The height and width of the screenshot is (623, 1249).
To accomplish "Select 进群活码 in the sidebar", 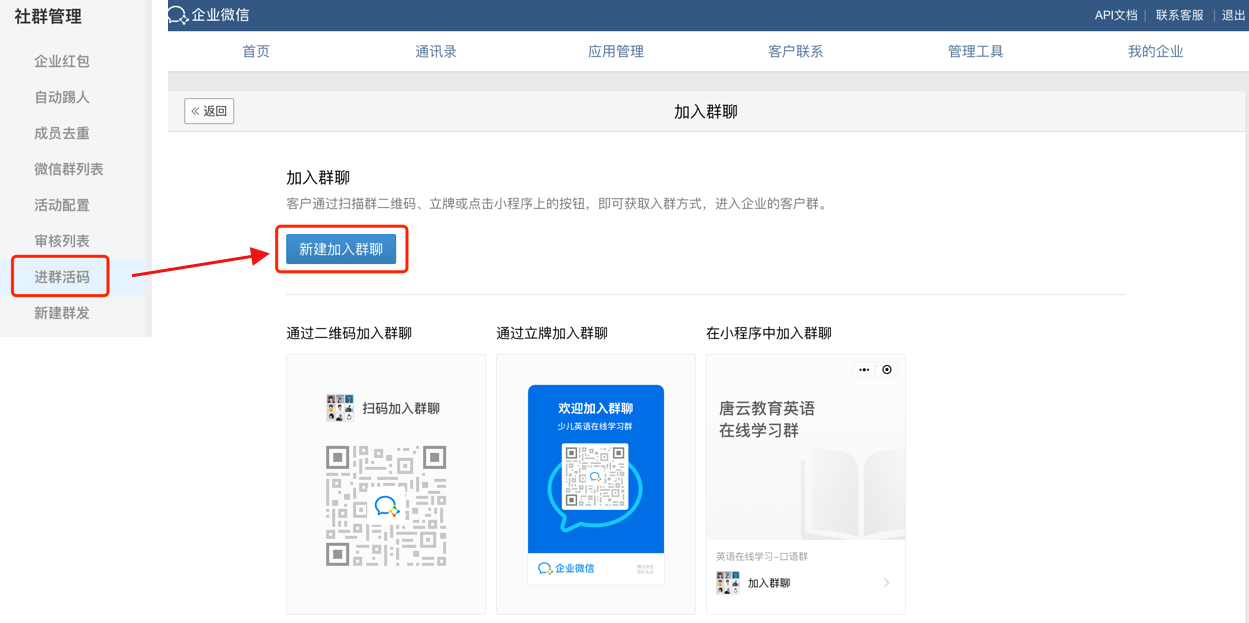I will click(x=62, y=277).
